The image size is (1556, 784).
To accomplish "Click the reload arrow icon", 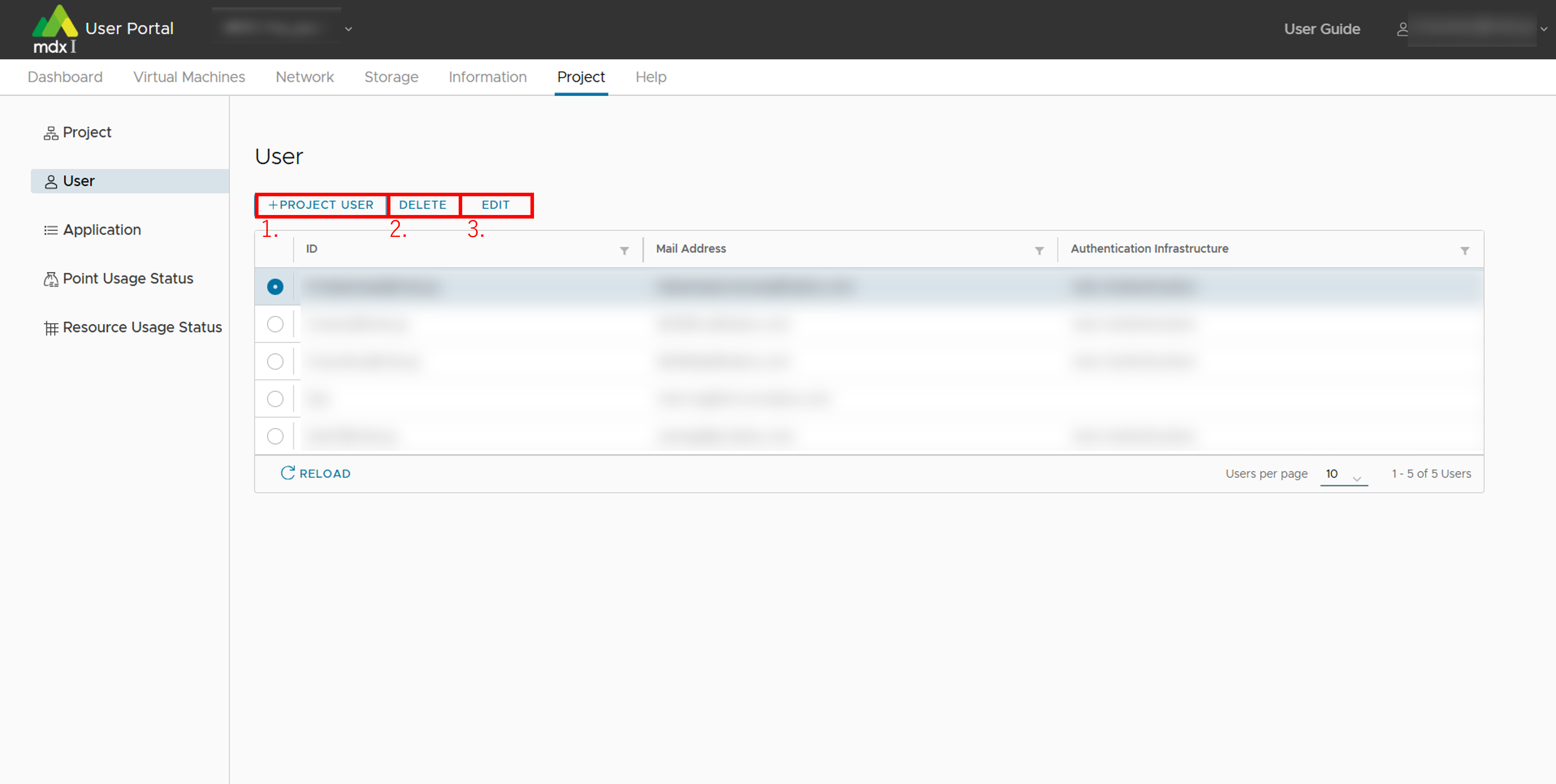I will 288,473.
